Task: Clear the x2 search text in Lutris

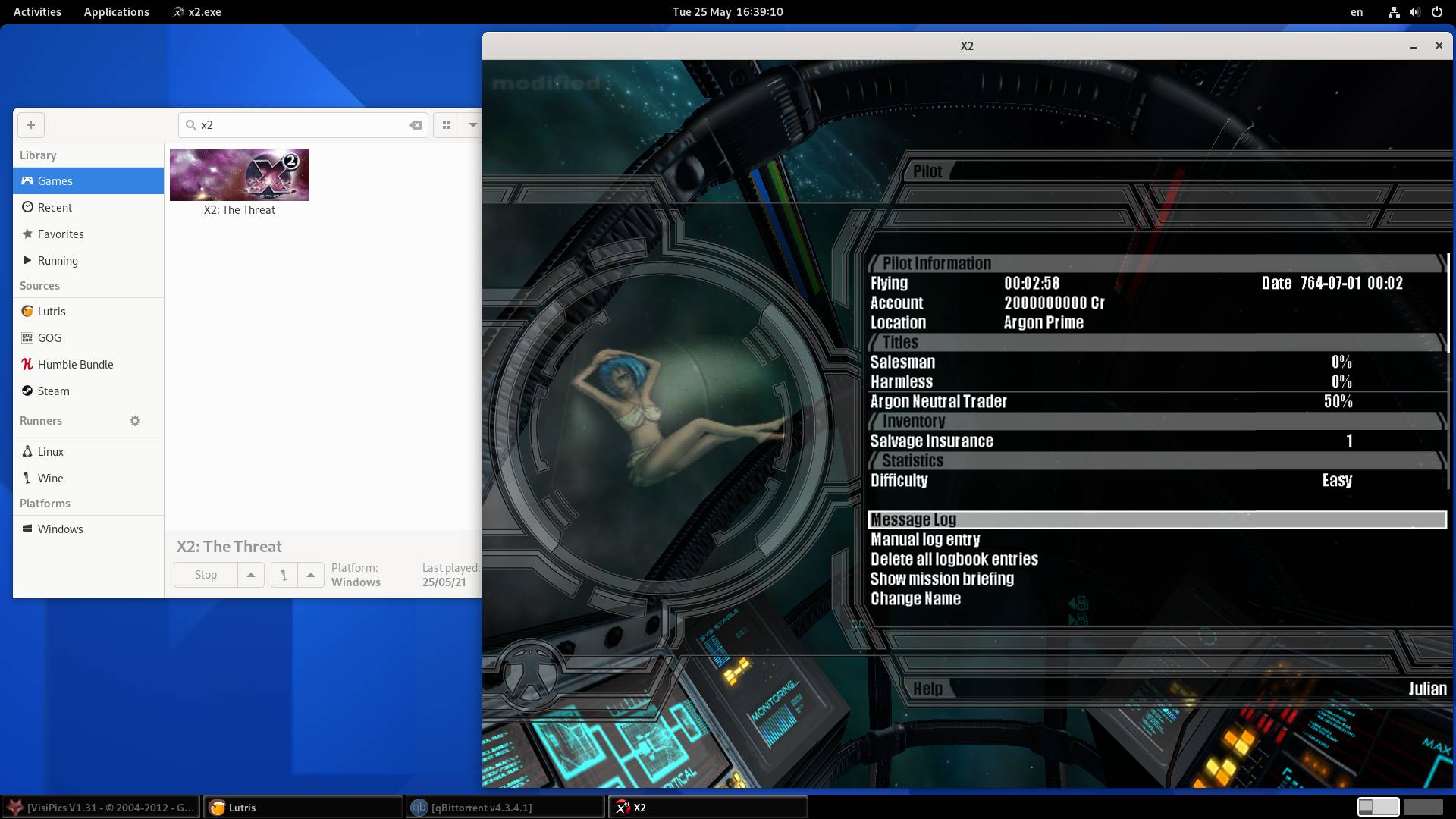Action: tap(416, 125)
